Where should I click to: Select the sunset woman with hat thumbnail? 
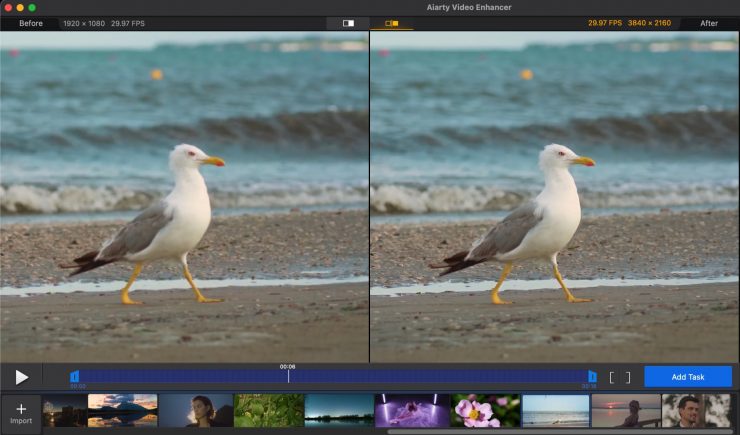(x=626, y=410)
